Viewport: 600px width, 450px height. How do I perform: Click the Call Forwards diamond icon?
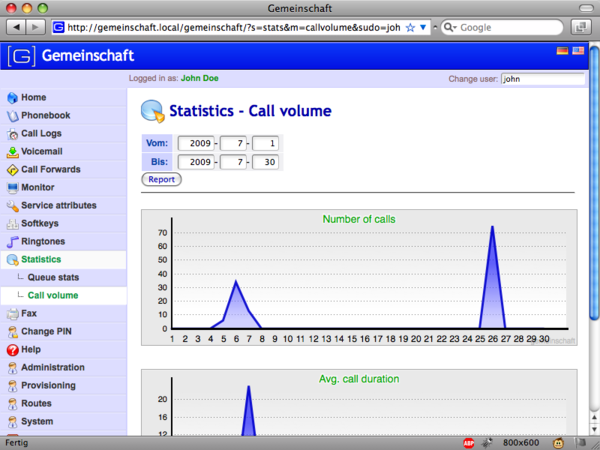pyautogui.click(x=12, y=170)
